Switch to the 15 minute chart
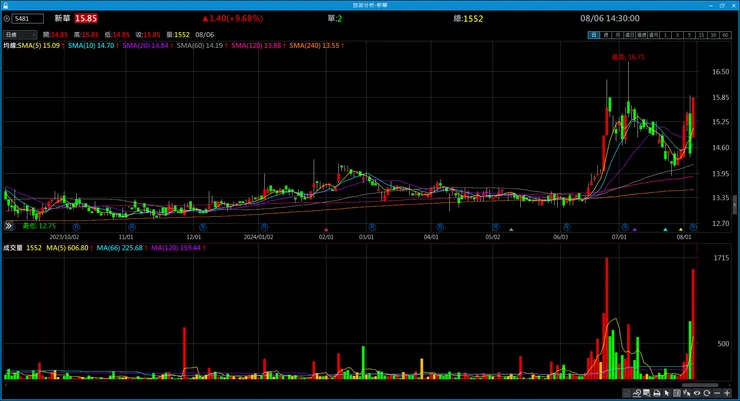This screenshot has height=401, width=740. (x=701, y=35)
